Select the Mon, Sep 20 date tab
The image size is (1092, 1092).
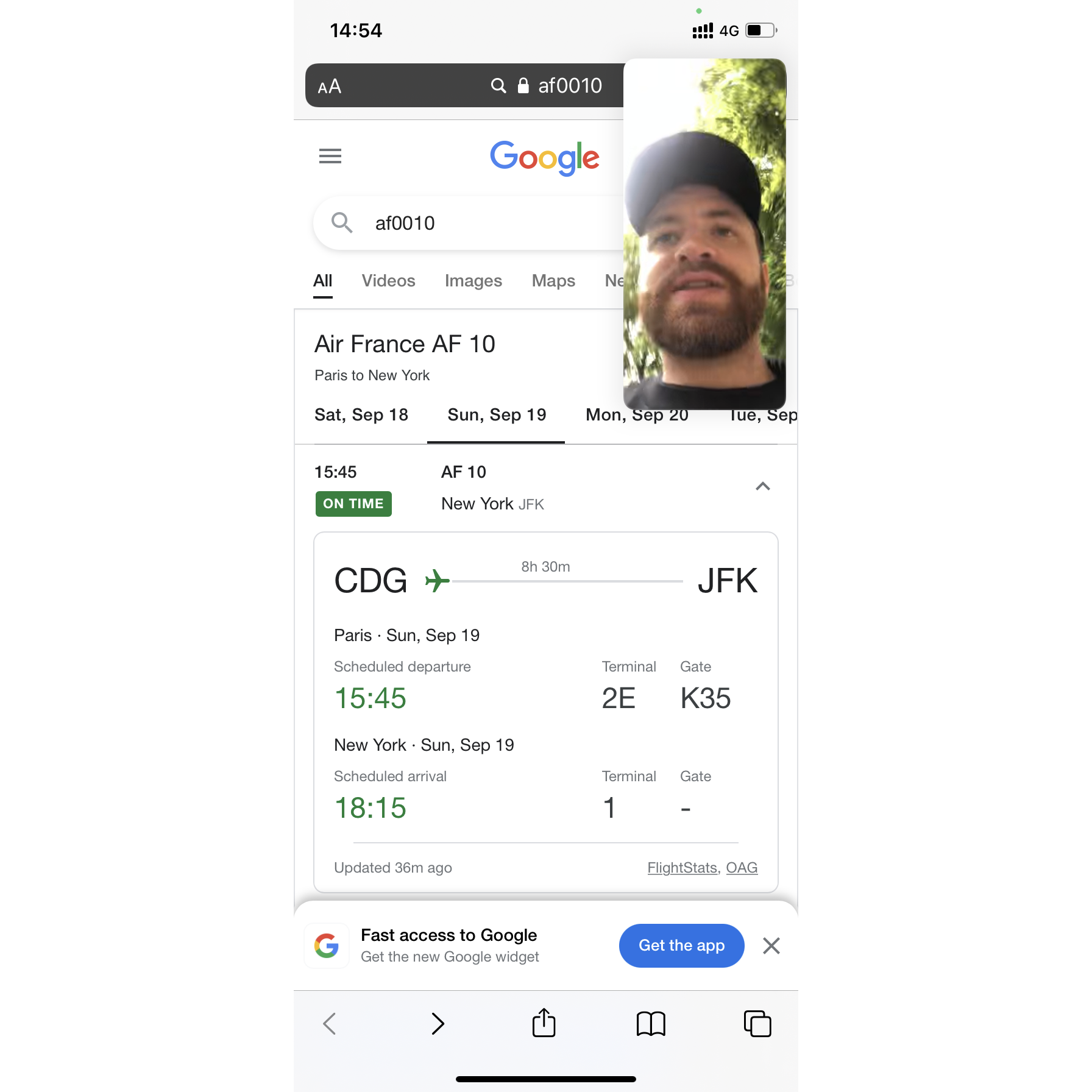click(637, 415)
